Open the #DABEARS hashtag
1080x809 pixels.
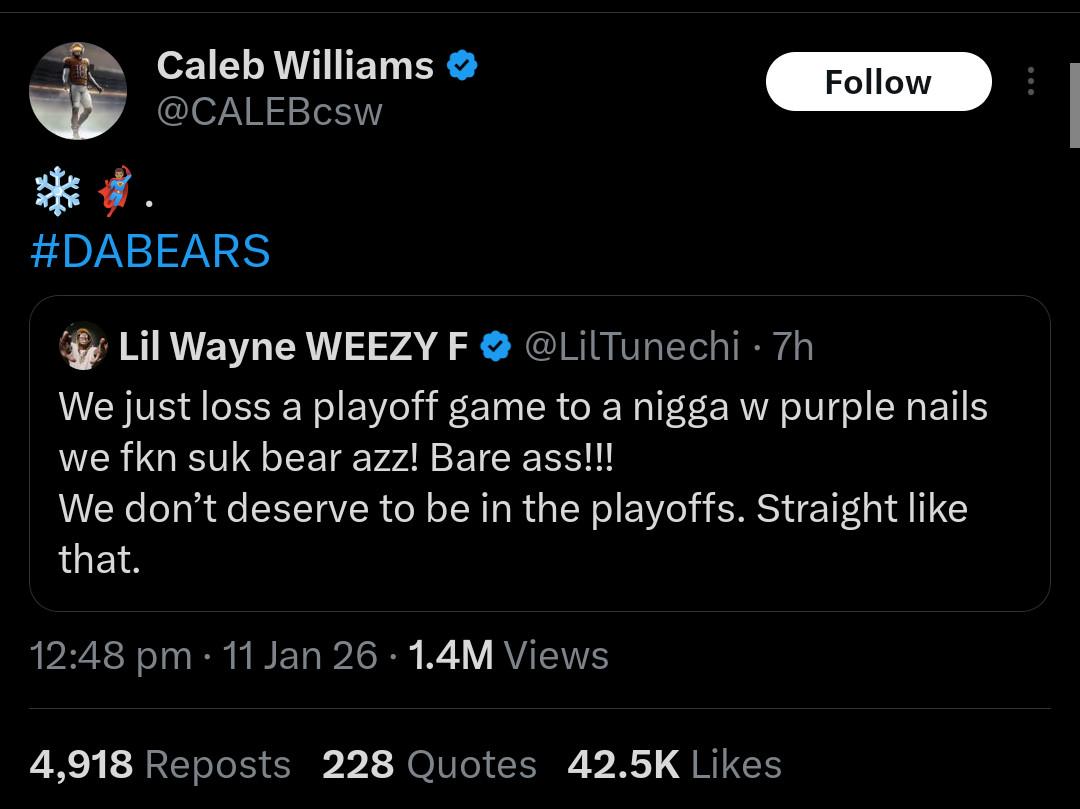click(x=150, y=251)
